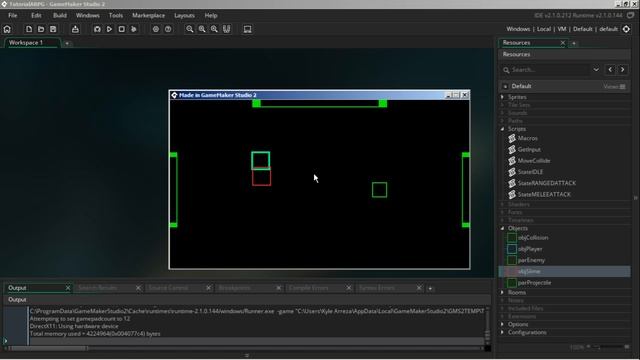Close the Output tab

pos(68,288)
